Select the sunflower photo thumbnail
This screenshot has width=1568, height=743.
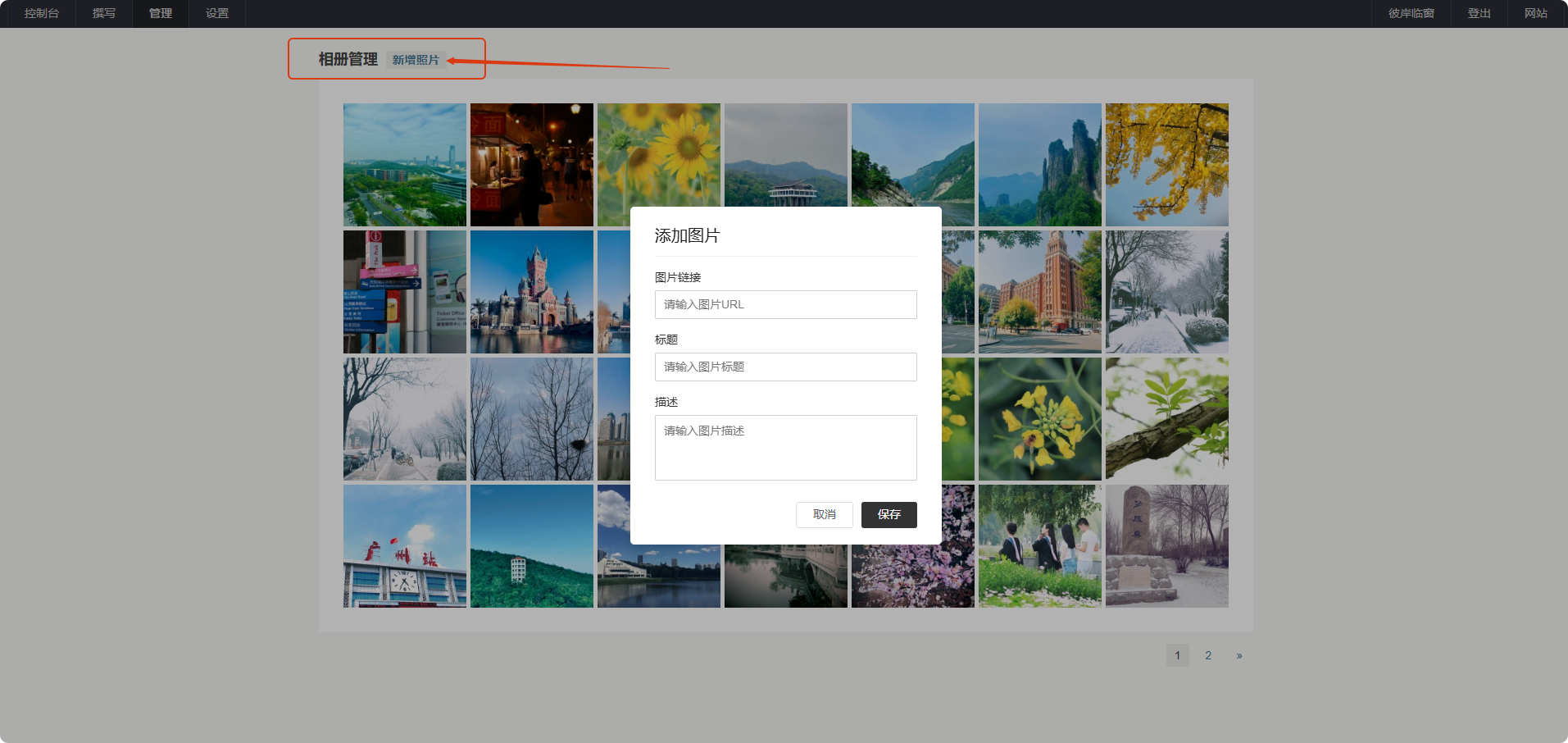pos(658,156)
